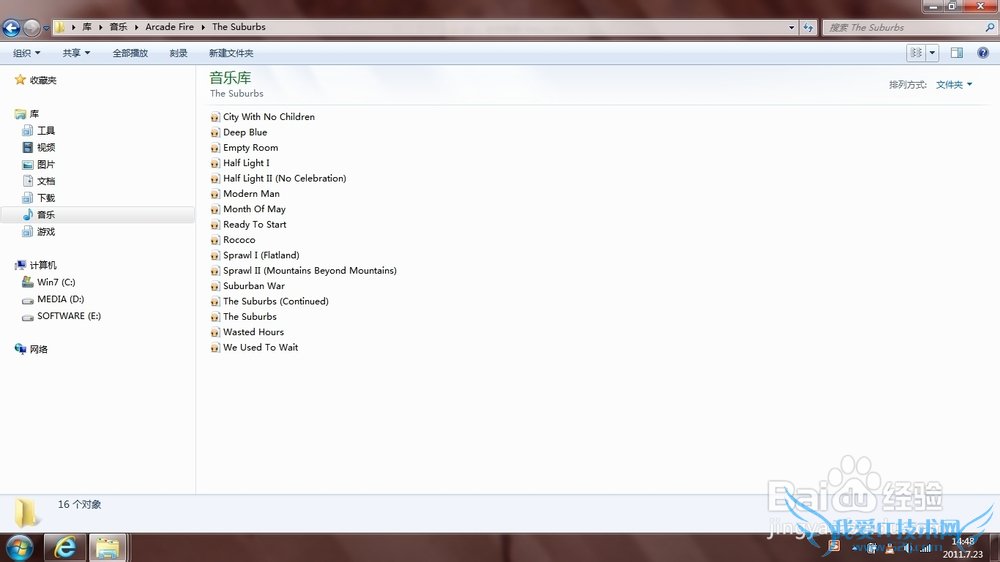Click 音乐 in the address breadcrumb
Image resolution: width=1000 pixels, height=562 pixels.
tap(118, 27)
